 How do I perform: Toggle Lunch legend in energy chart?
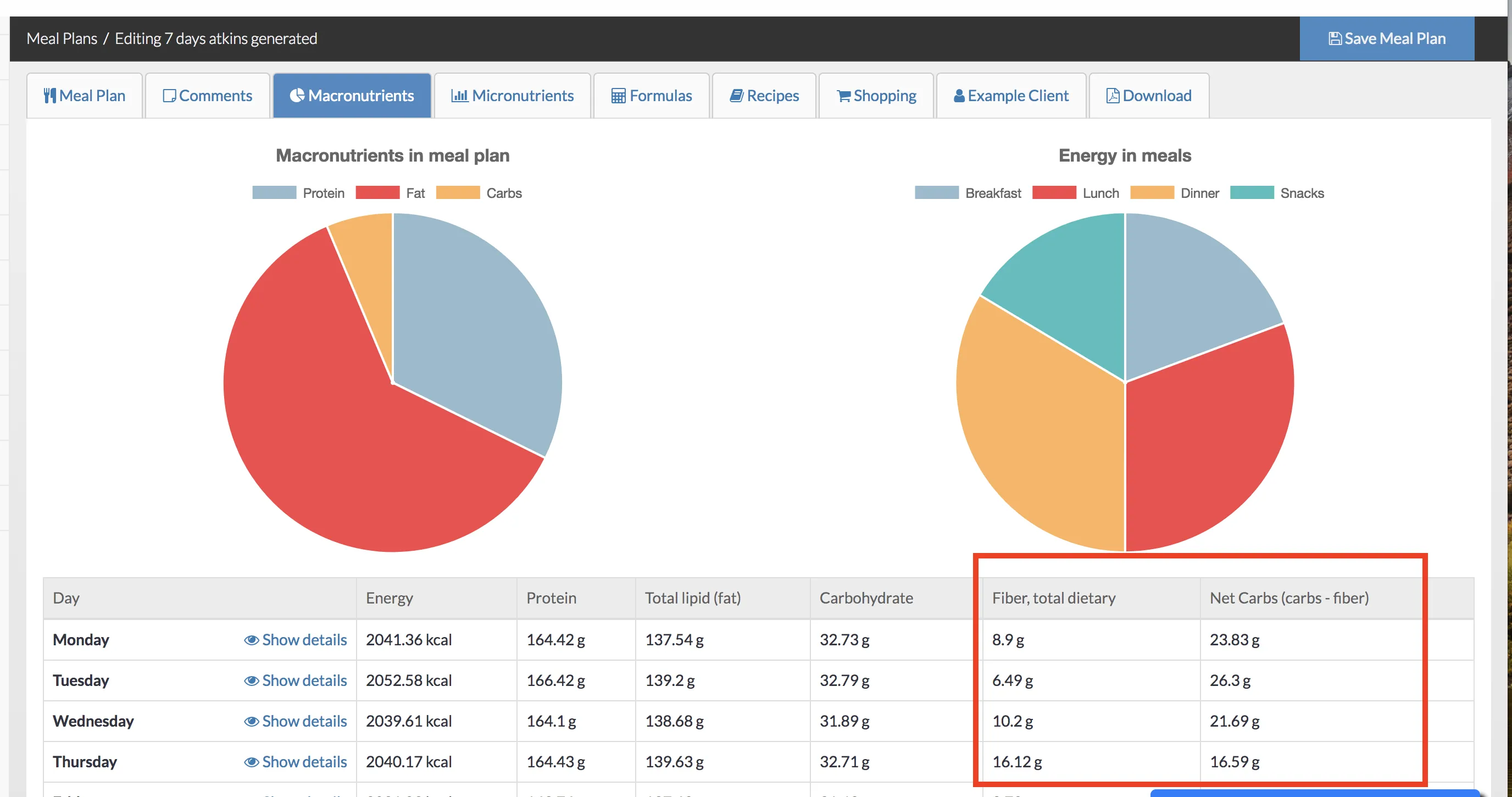1076,193
